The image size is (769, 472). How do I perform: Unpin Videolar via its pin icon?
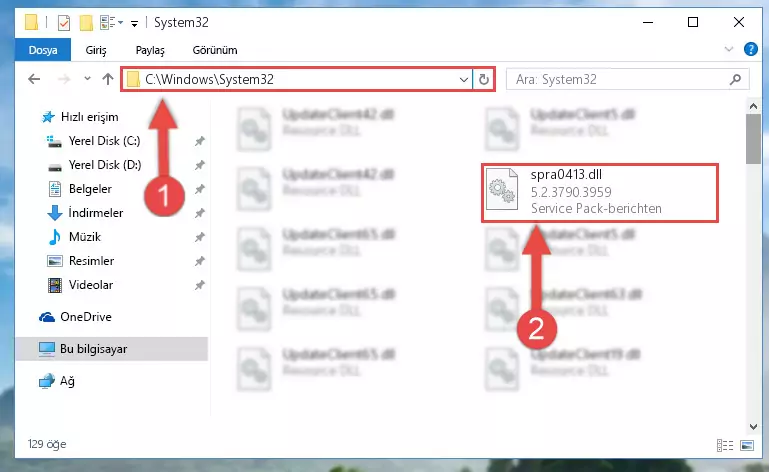[x=199, y=285]
